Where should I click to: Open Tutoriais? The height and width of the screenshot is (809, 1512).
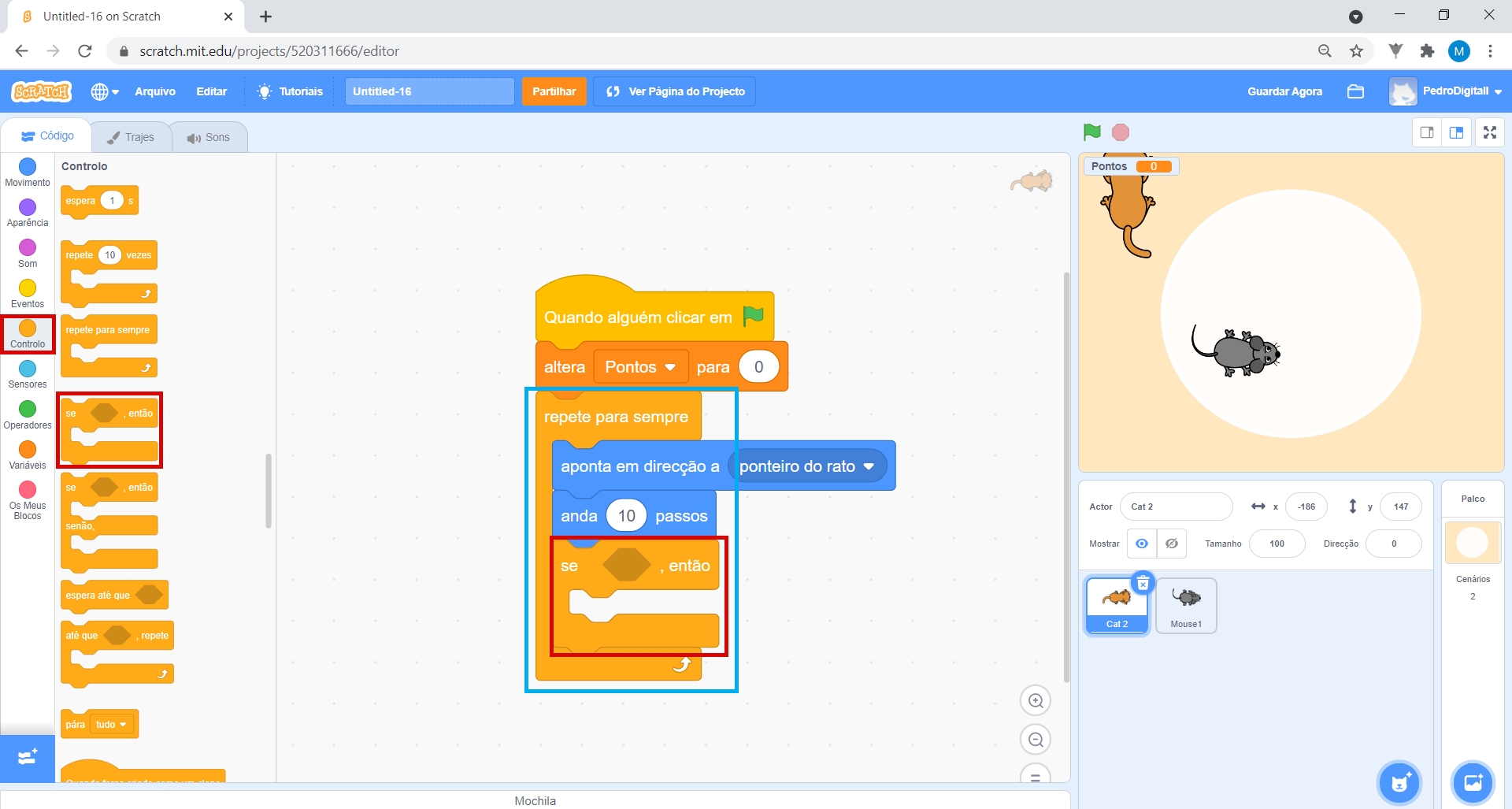pos(290,91)
